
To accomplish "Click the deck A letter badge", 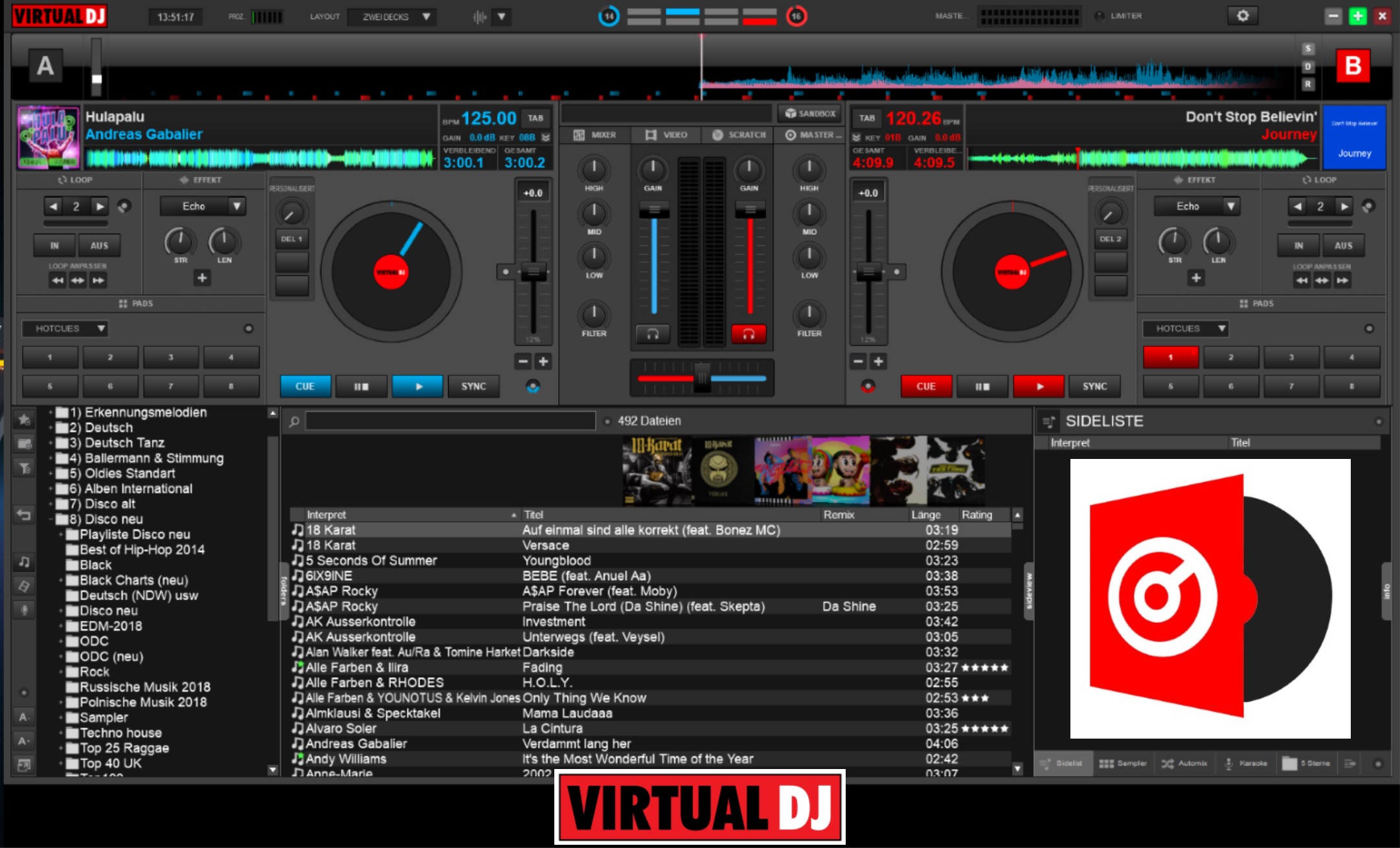I will (x=45, y=65).
